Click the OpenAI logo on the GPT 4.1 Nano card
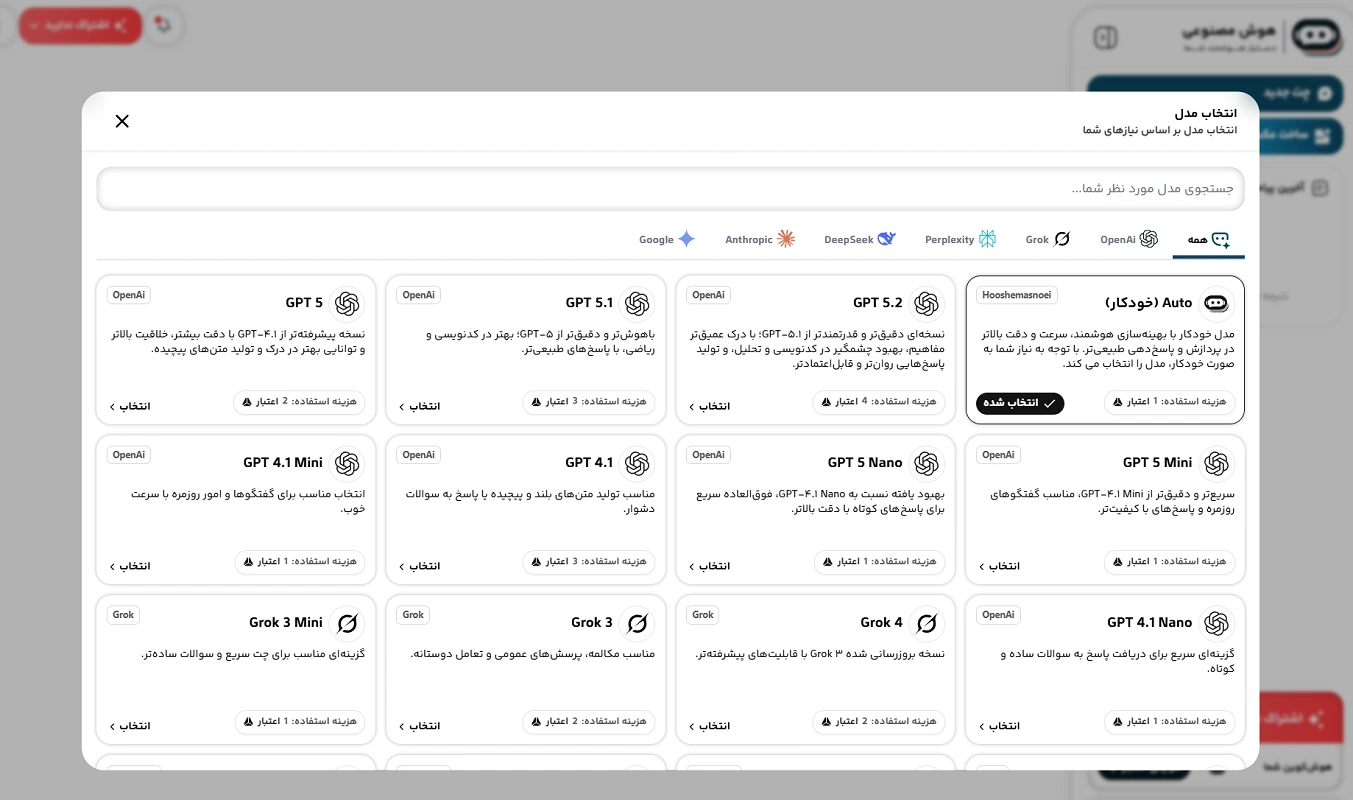Viewport: 1353px width, 800px height. click(x=1216, y=623)
